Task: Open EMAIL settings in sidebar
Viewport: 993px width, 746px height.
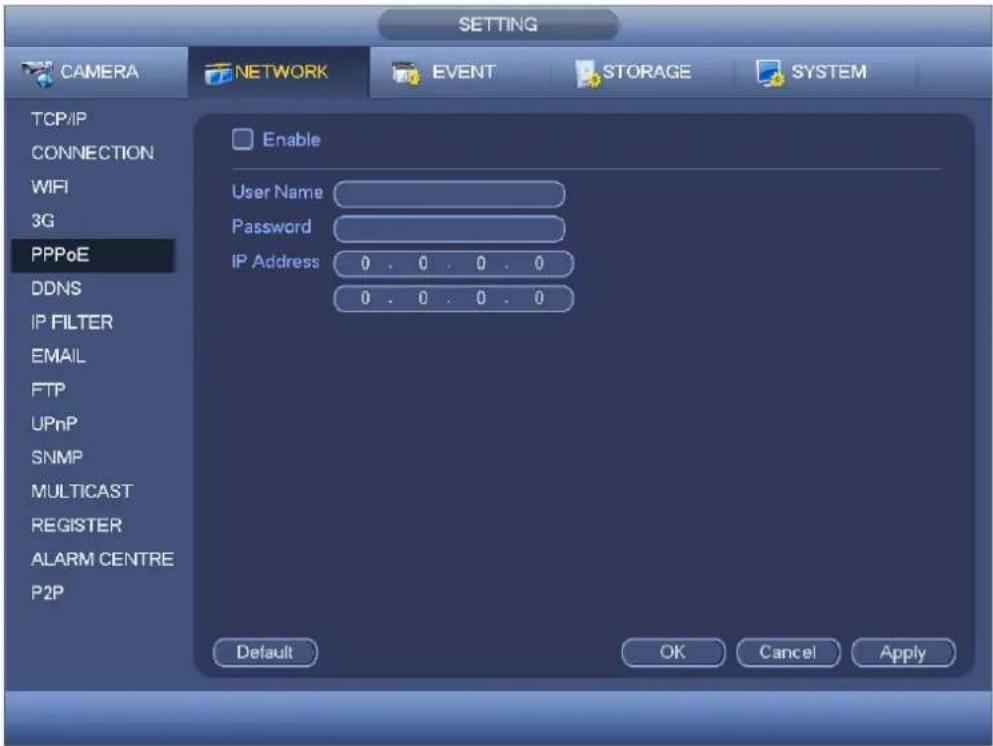Action: pyautogui.click(x=58, y=356)
